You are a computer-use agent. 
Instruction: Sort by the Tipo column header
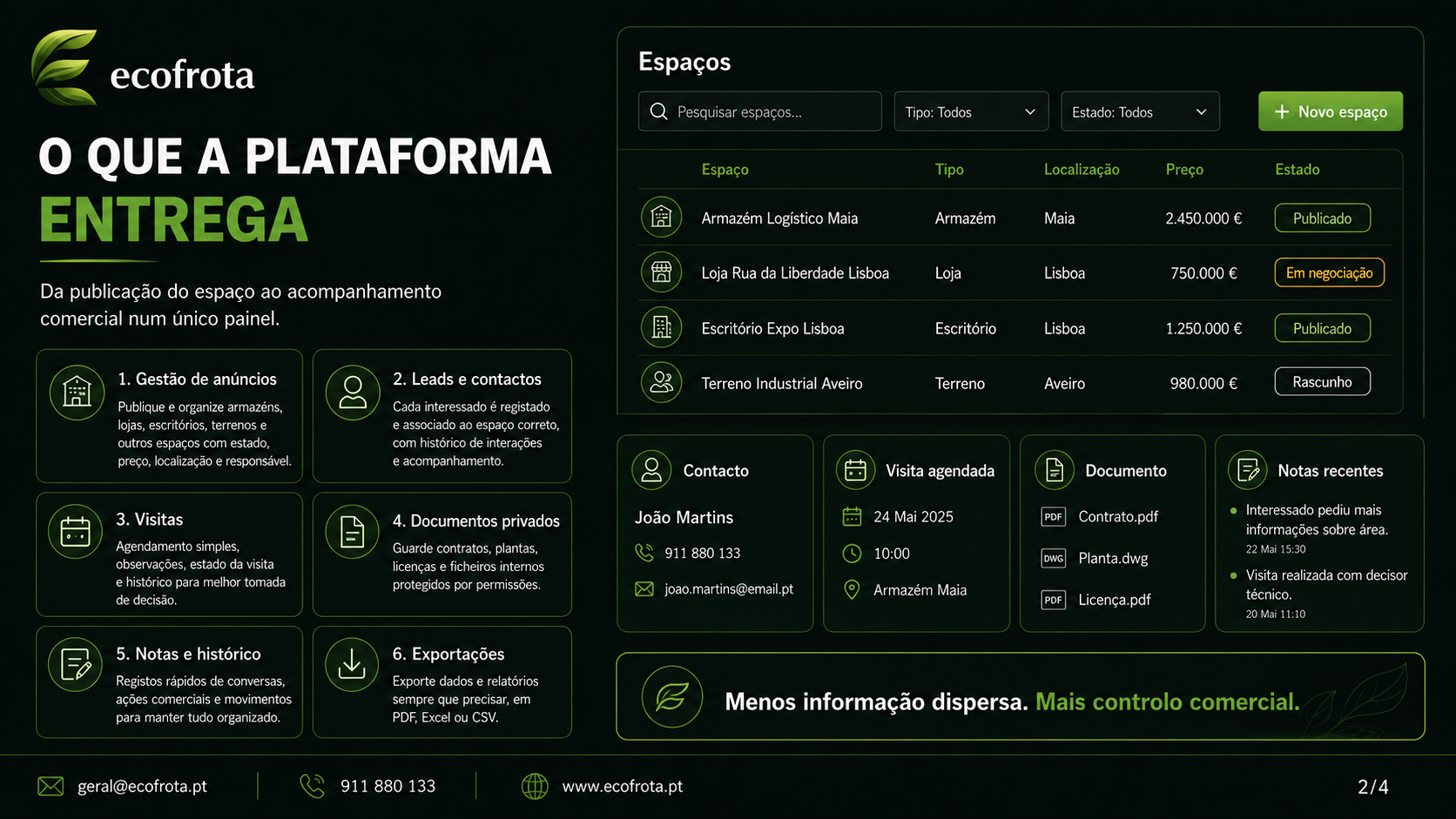tap(949, 169)
